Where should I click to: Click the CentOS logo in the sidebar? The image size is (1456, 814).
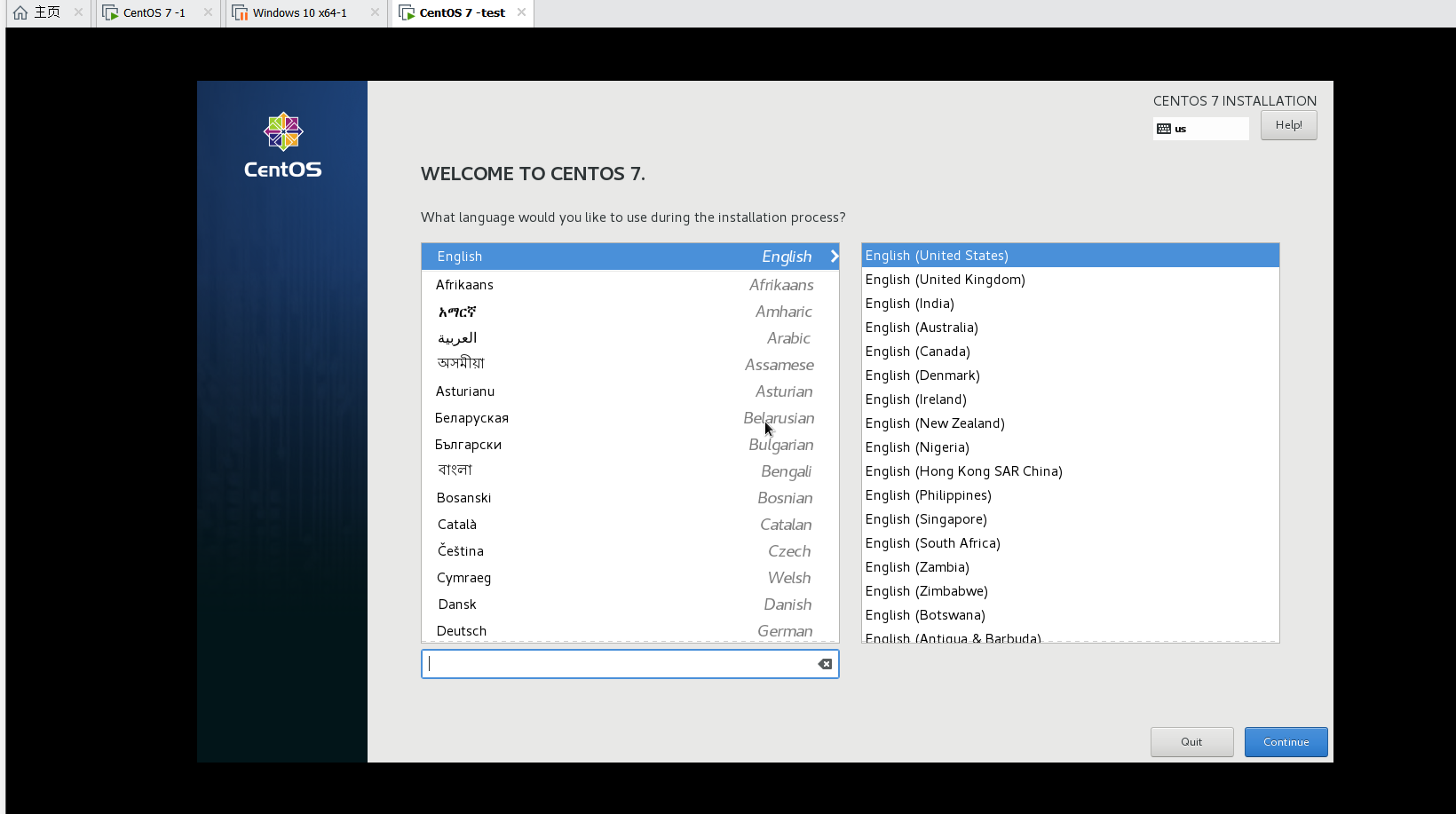[x=283, y=146]
